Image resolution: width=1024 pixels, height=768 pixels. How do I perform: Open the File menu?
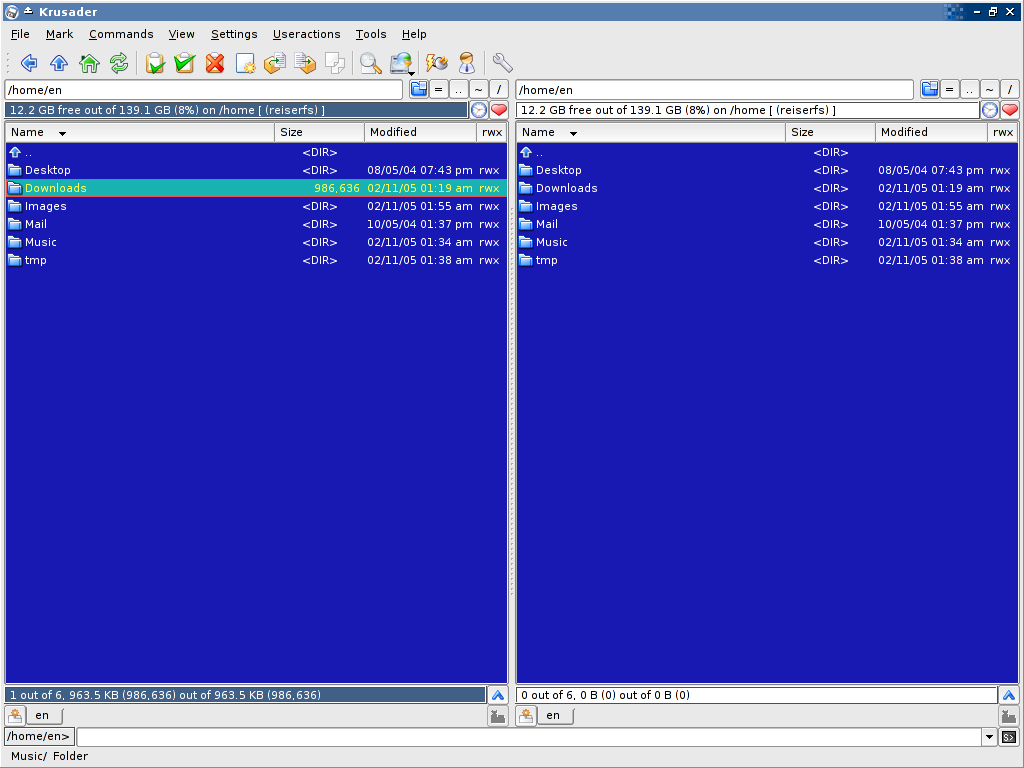[x=20, y=35]
